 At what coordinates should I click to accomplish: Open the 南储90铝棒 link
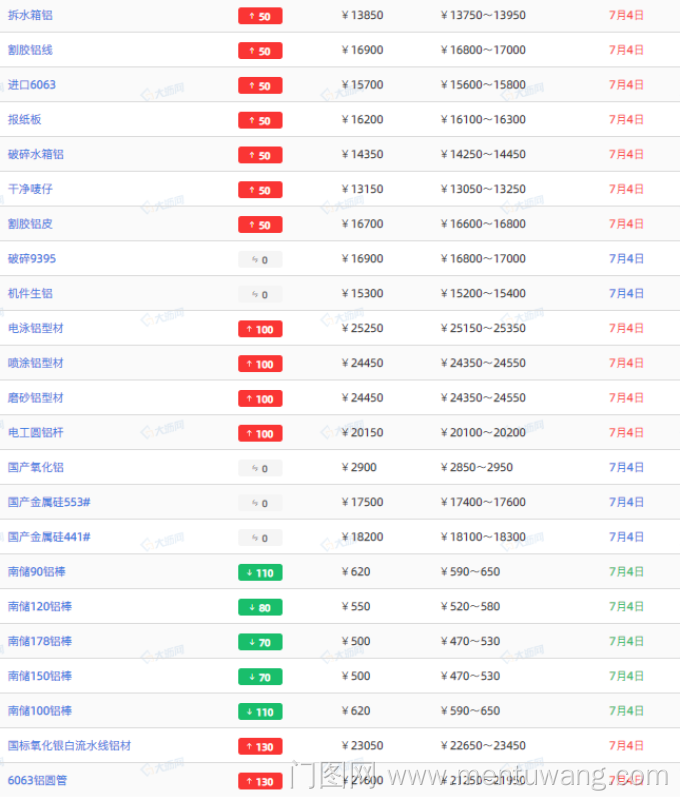tap(39, 572)
